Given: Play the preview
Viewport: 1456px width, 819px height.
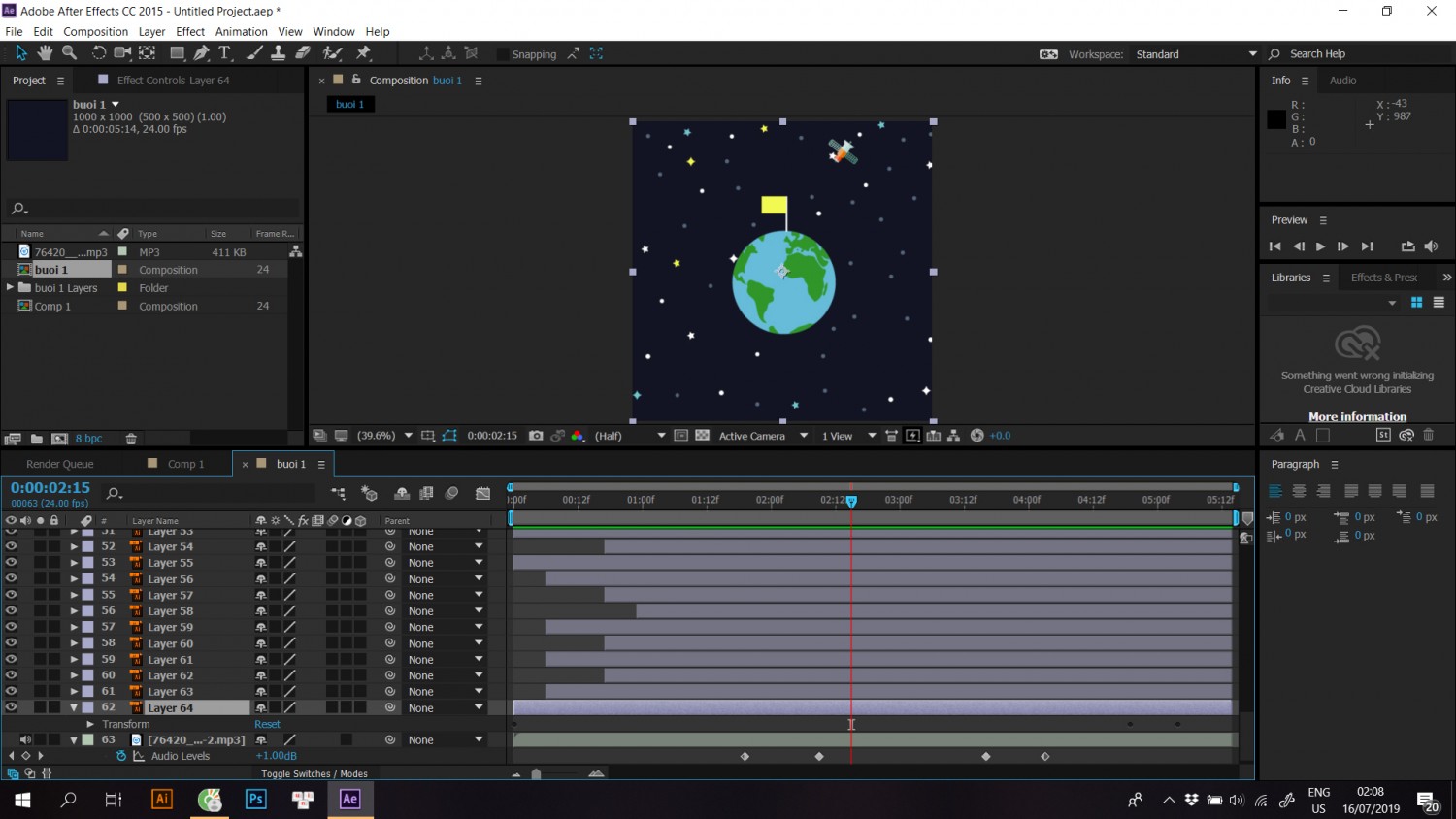Looking at the screenshot, I should [1320, 246].
